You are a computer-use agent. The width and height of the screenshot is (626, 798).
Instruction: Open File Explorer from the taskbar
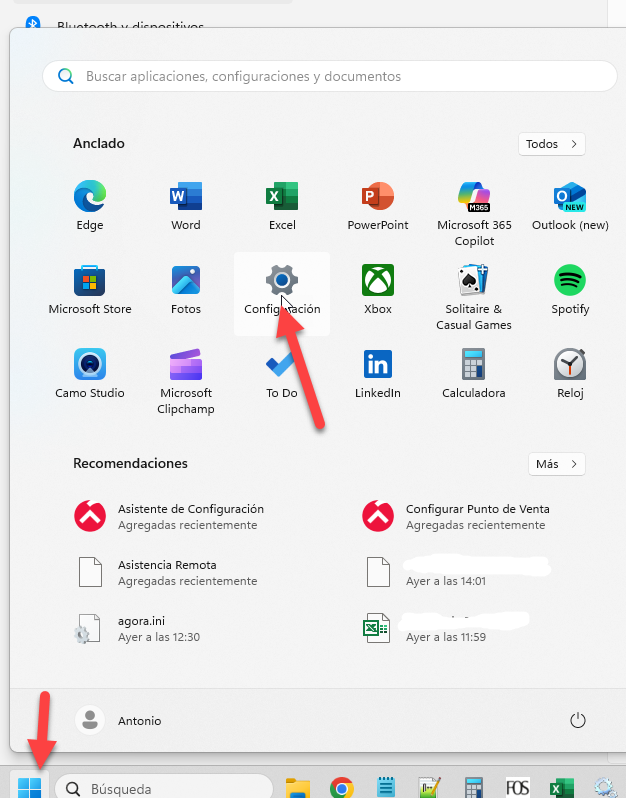(x=298, y=788)
